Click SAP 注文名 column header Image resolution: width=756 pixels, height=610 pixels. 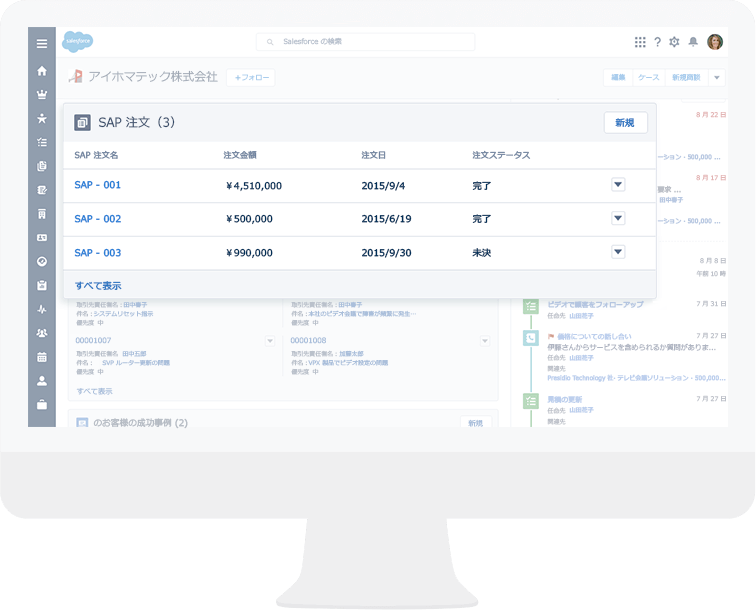click(96, 155)
